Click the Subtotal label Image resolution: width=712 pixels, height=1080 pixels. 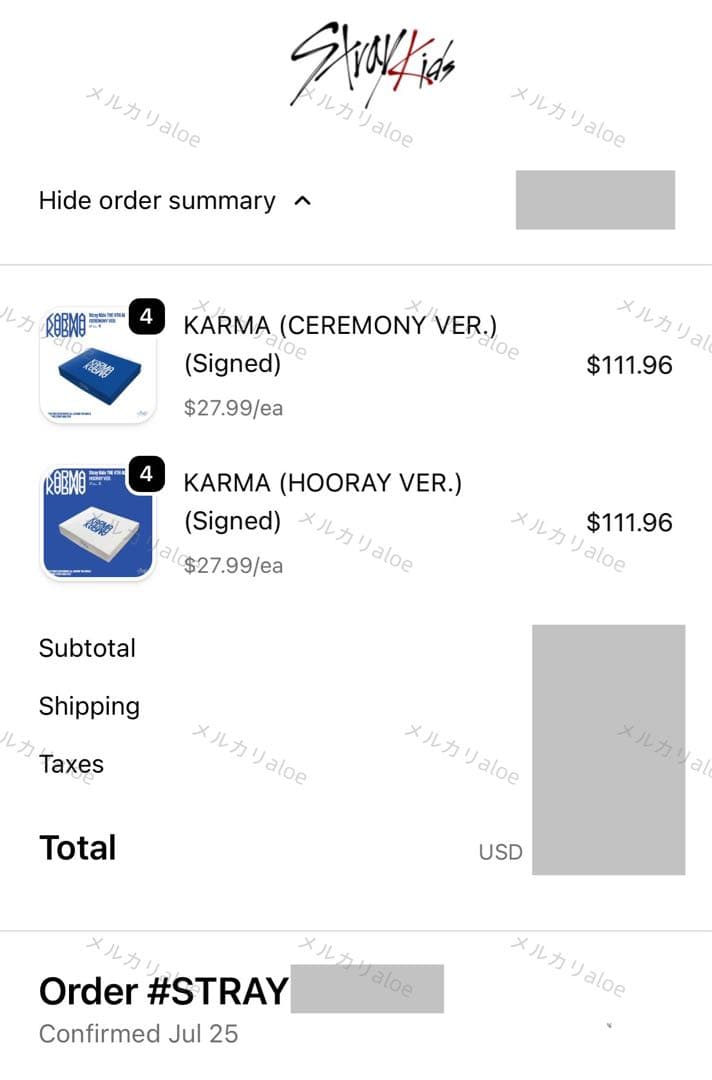[x=87, y=648]
